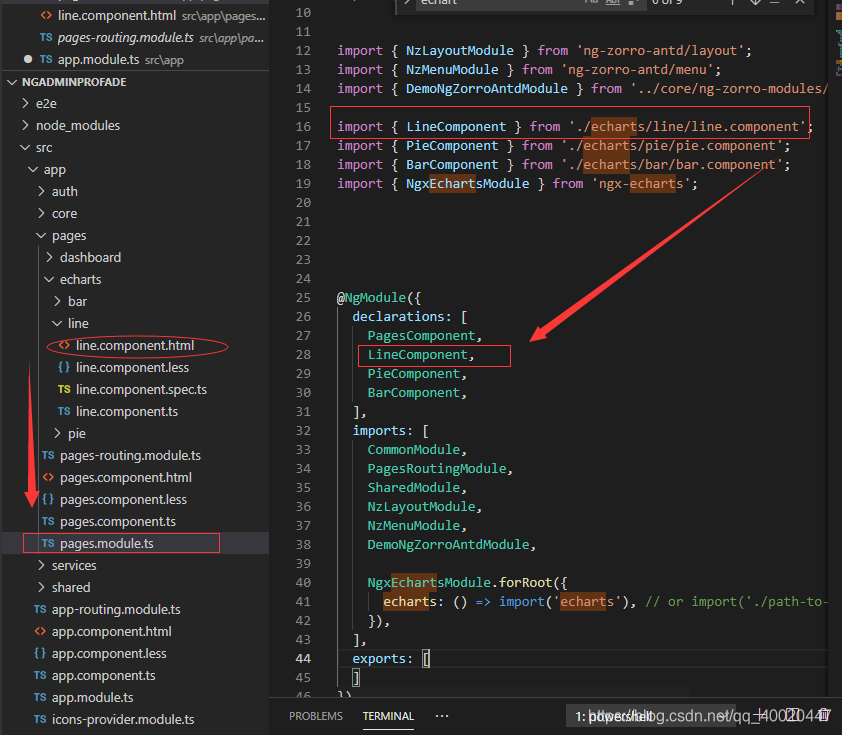
Task: Click line number 28 in the gutter
Action: (303, 355)
